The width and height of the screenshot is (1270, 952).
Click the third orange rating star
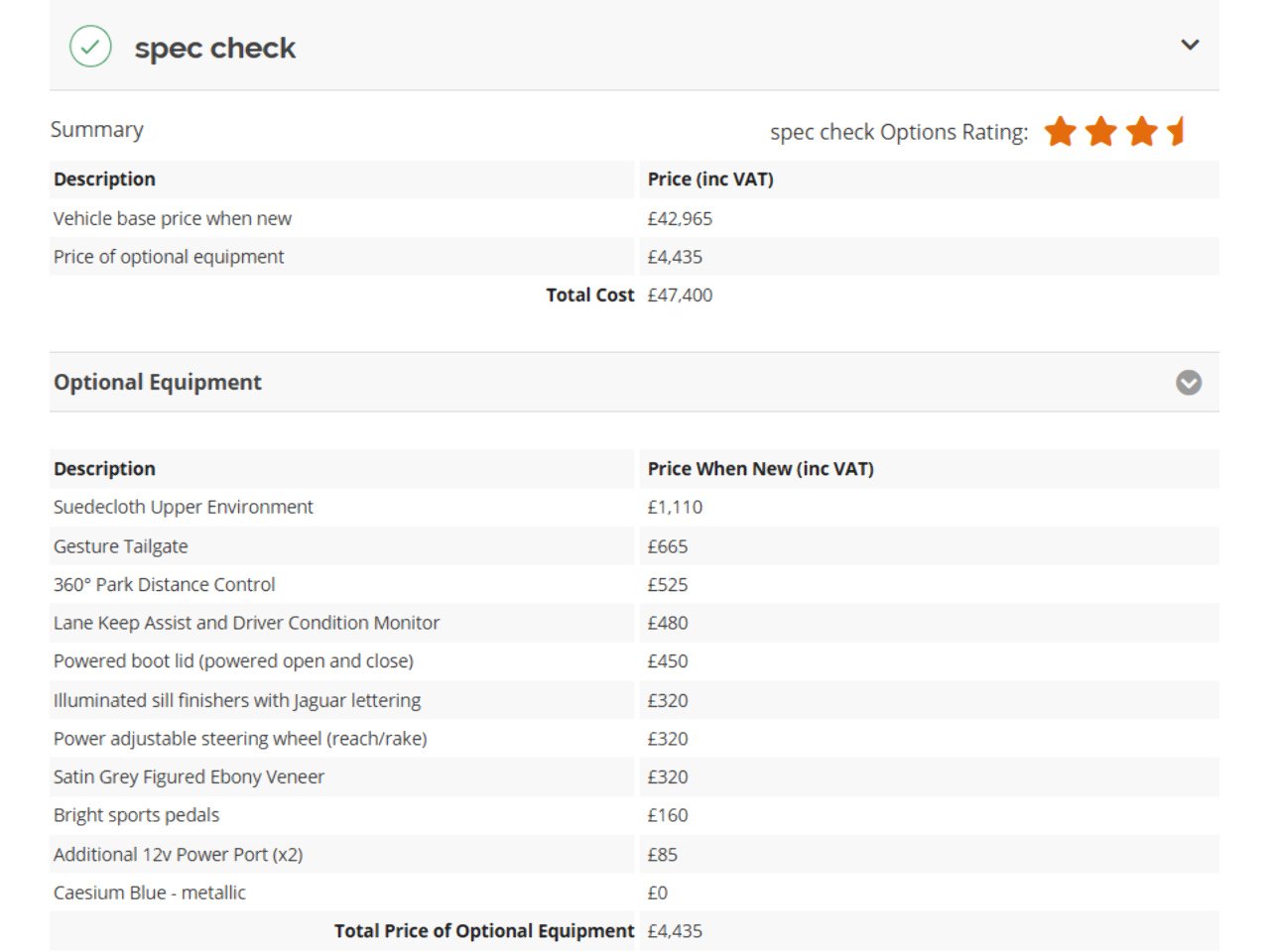coord(1141,131)
